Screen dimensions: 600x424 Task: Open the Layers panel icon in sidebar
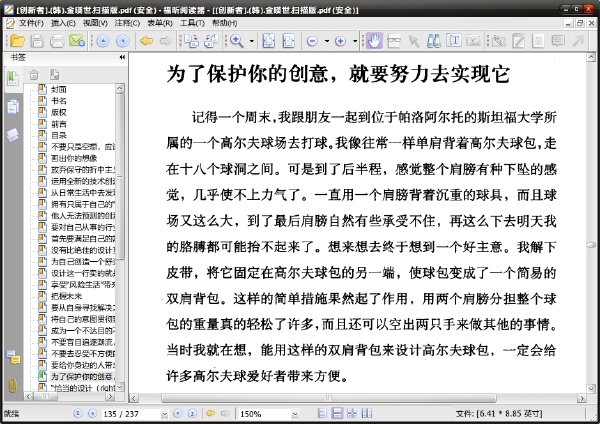tap(12, 135)
